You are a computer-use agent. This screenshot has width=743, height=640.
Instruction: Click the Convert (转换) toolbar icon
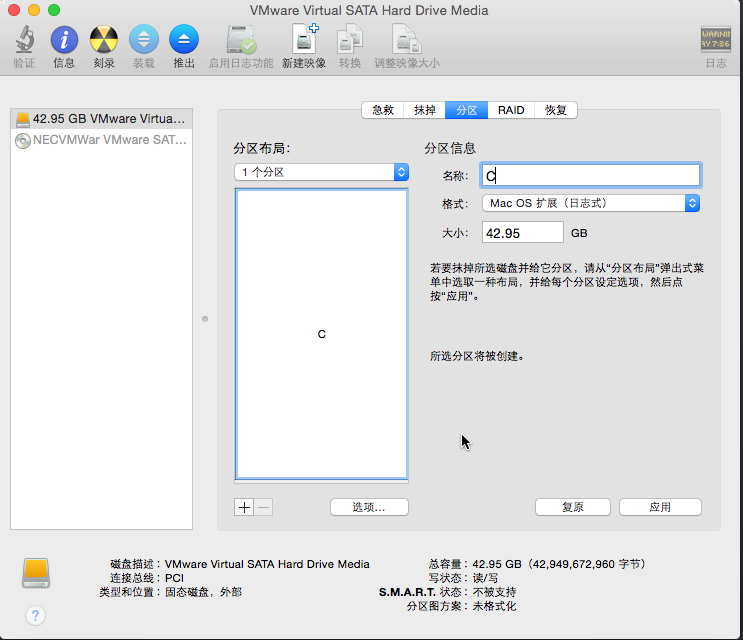tap(350, 39)
